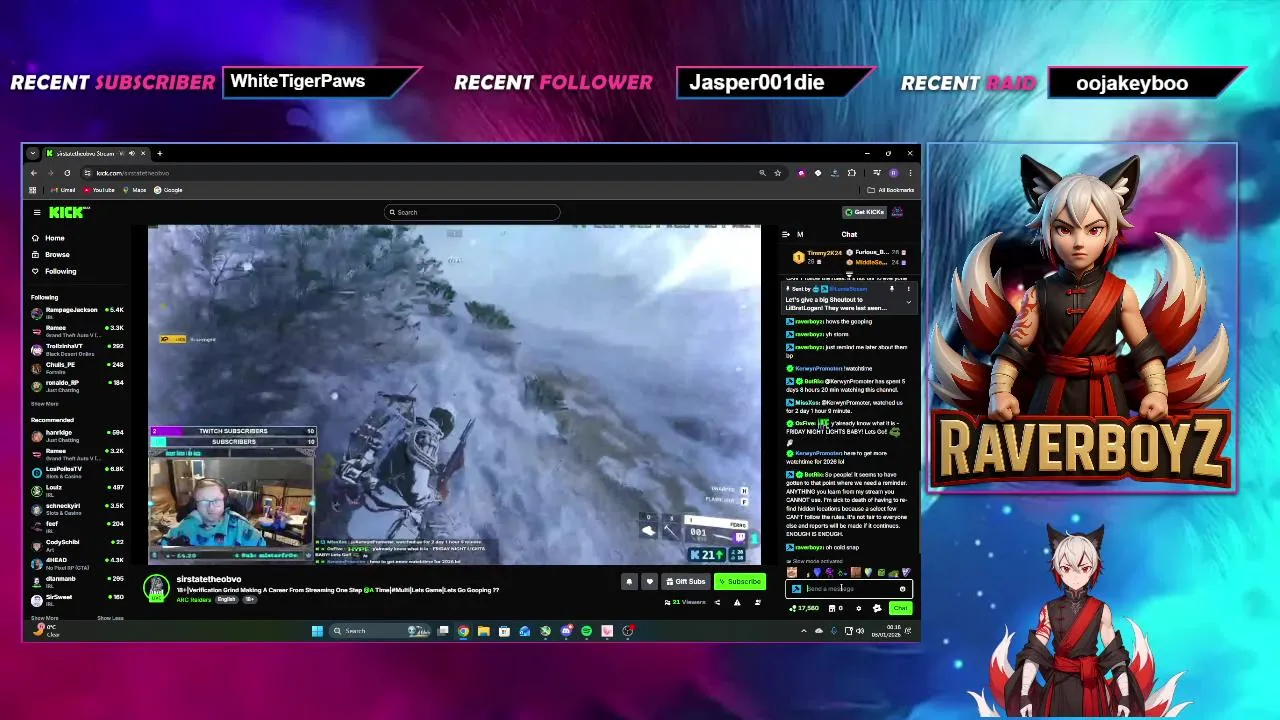This screenshot has width=1280, height=720.
Task: Open Windows Start menu
Action: [317, 631]
